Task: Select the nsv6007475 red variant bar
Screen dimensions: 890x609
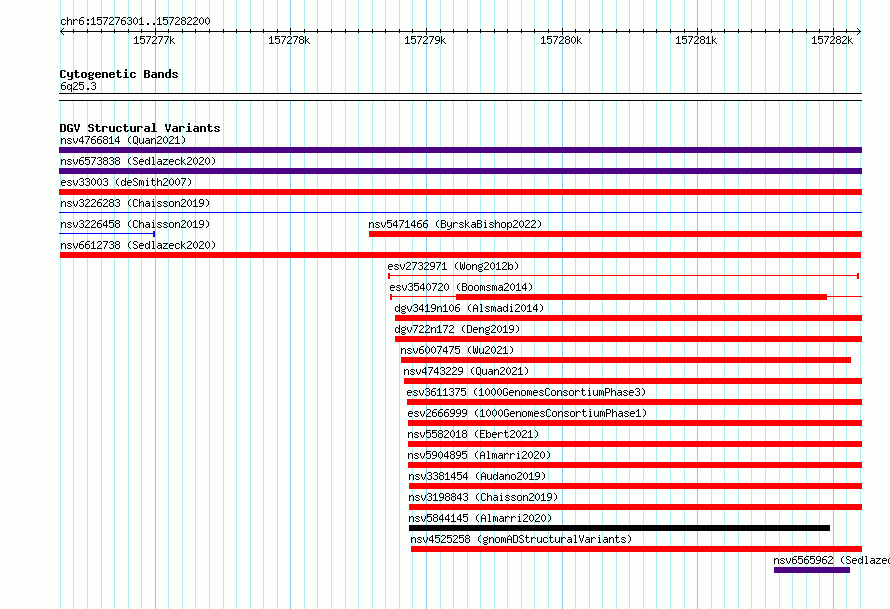Action: pos(625,360)
